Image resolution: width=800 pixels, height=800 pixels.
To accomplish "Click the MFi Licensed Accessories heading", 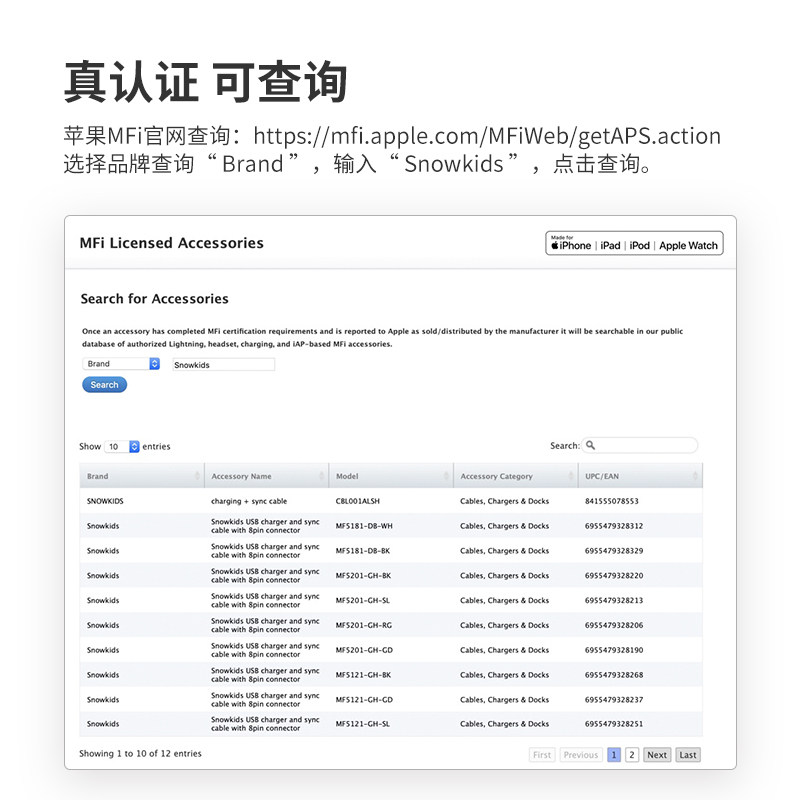I will [171, 243].
